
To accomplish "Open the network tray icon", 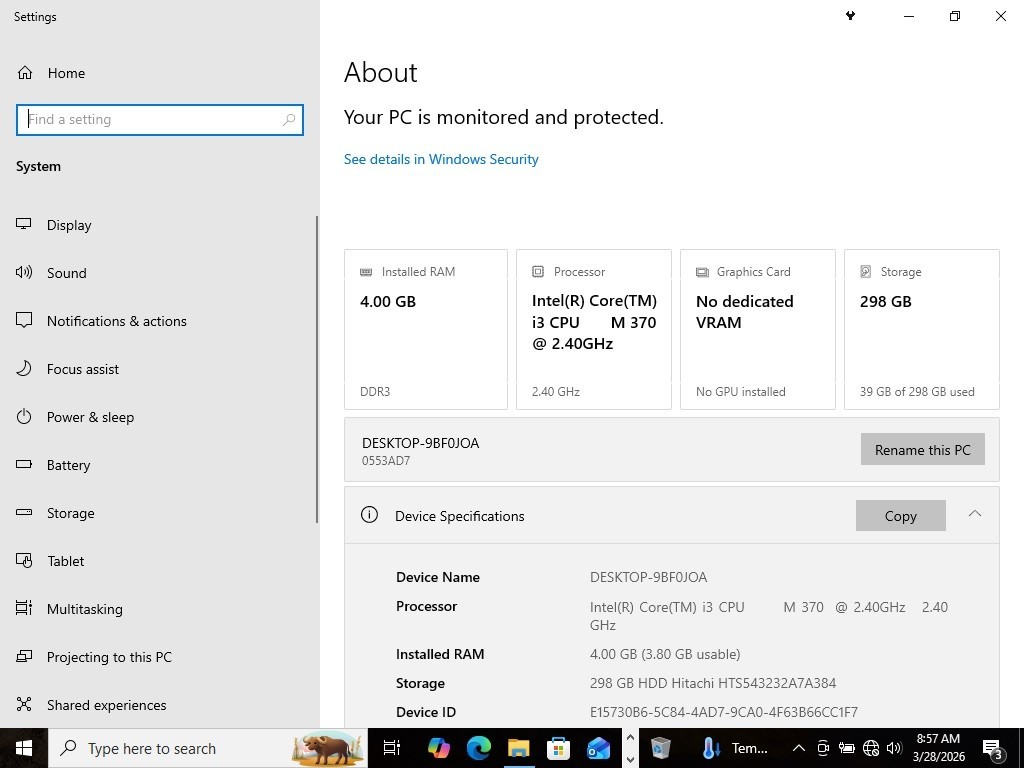I will 871,748.
